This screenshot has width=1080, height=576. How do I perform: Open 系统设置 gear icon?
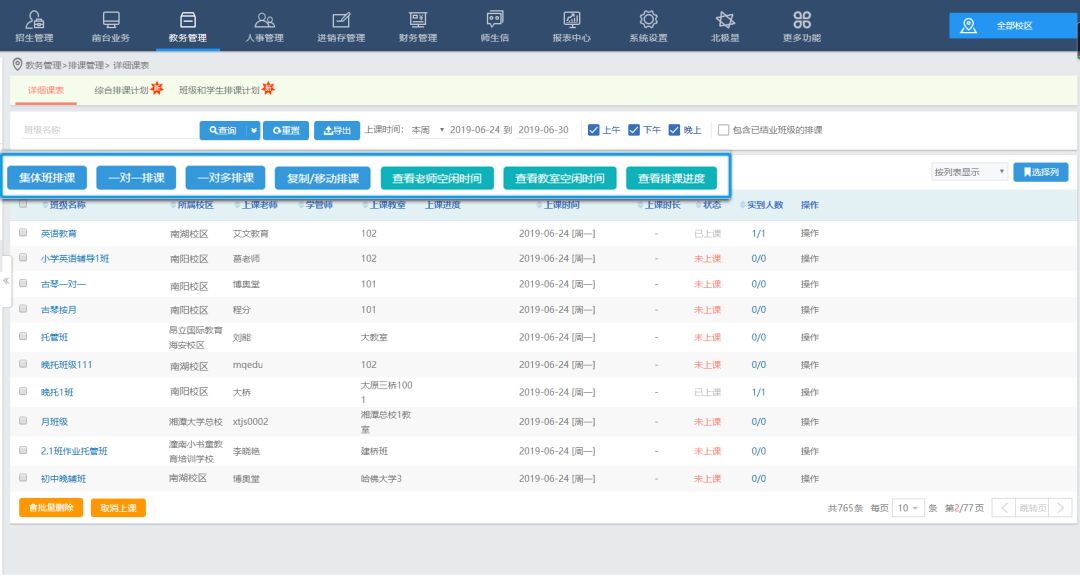[648, 20]
